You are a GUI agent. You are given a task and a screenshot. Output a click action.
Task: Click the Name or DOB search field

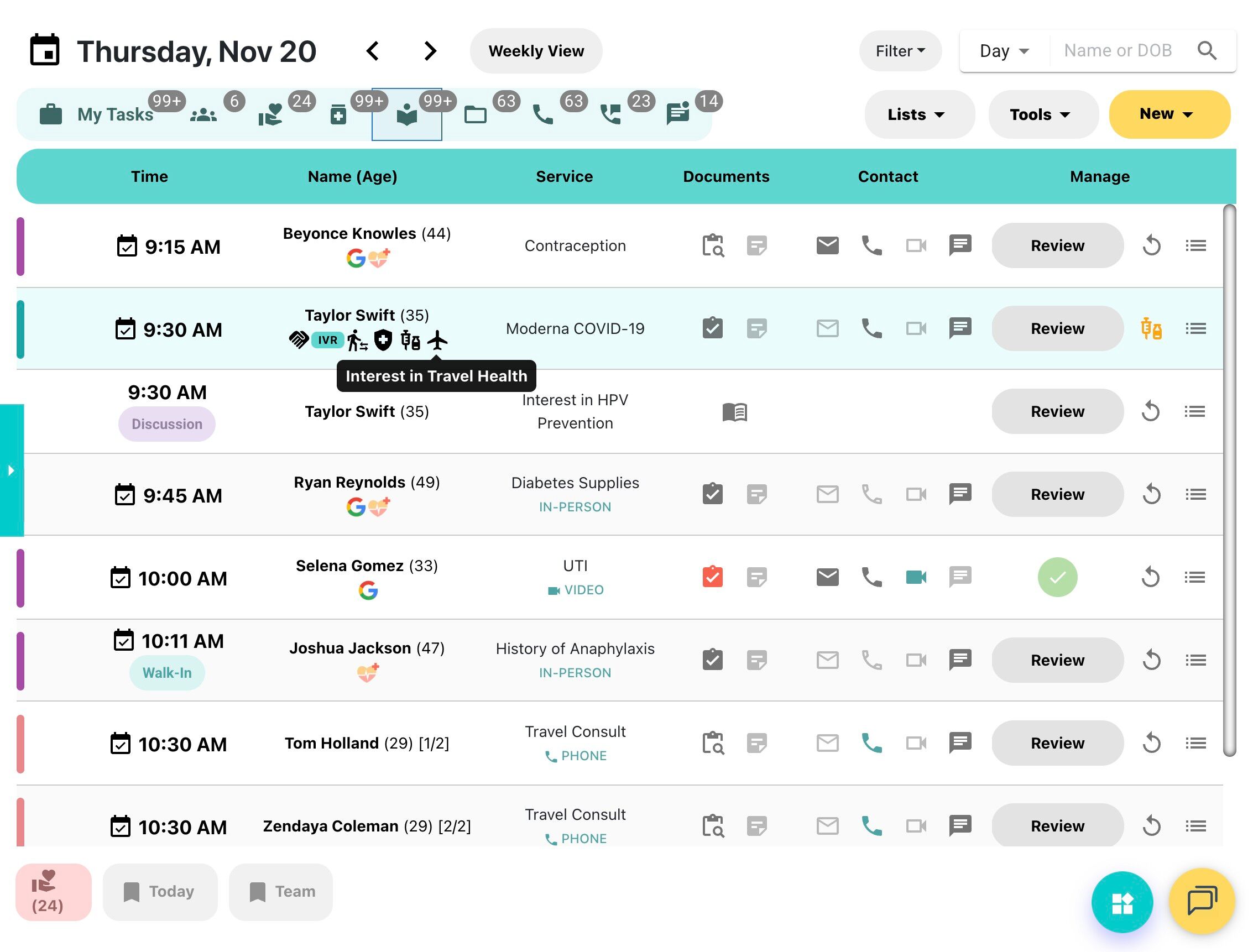click(1117, 51)
